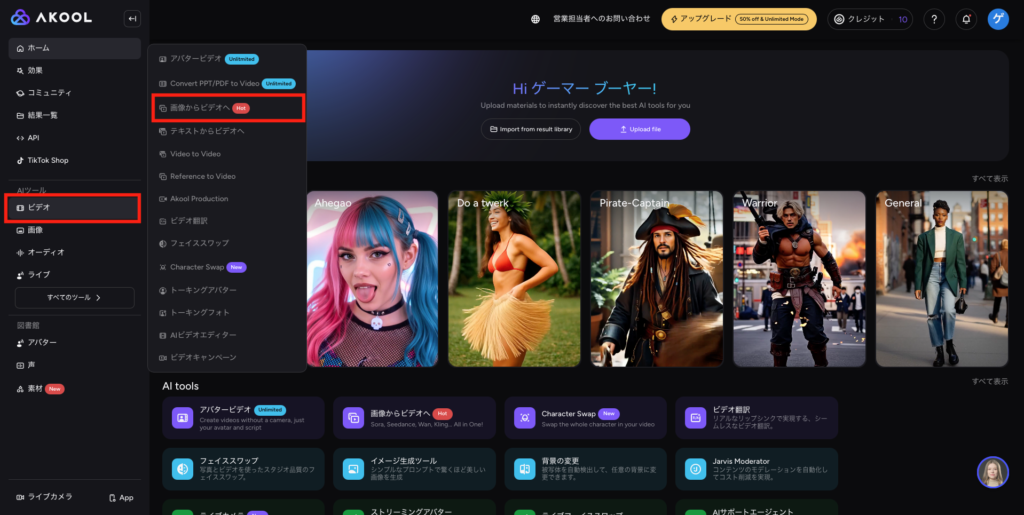Choose Convert PPT/PDF to Video

(x=227, y=84)
